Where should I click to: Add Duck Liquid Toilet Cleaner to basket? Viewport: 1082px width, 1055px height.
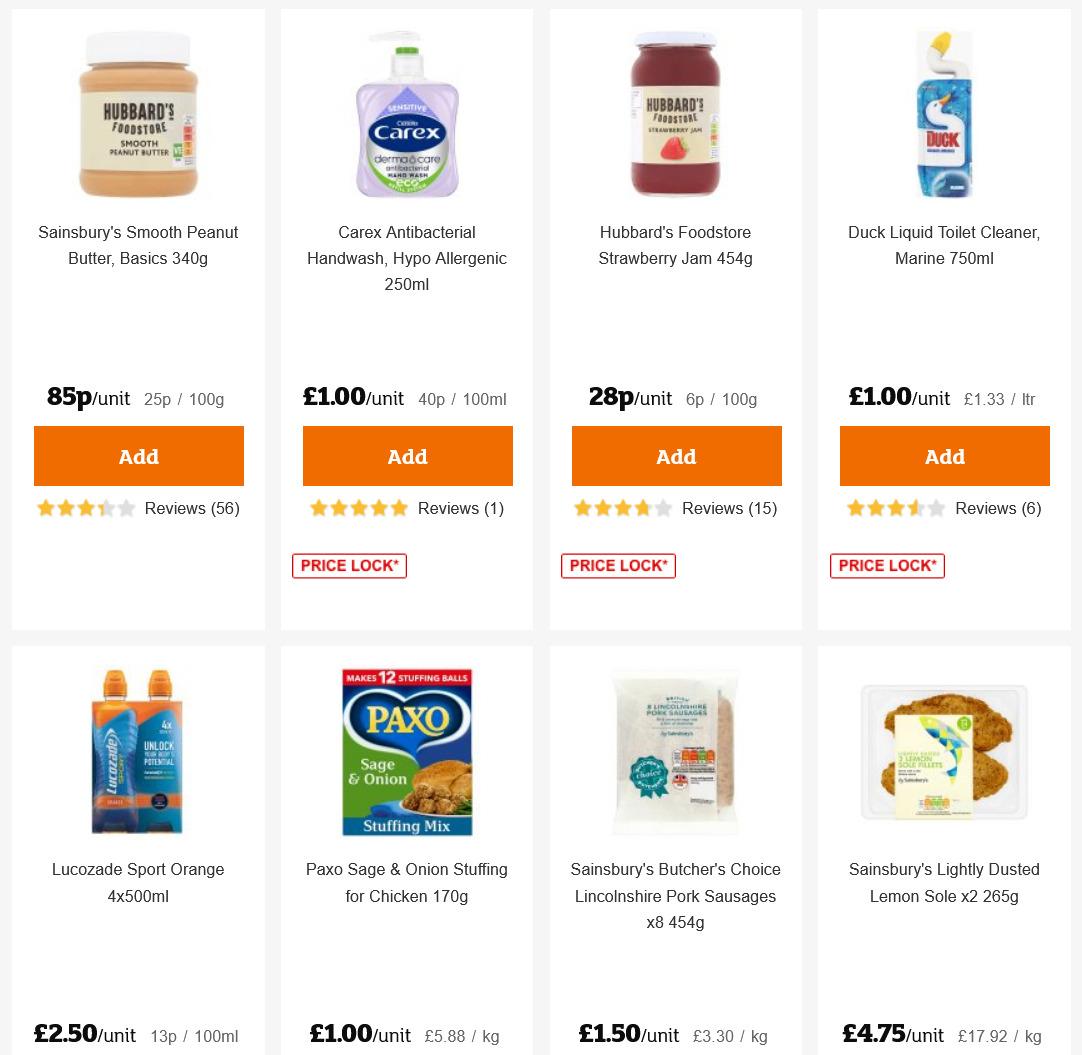(x=944, y=456)
